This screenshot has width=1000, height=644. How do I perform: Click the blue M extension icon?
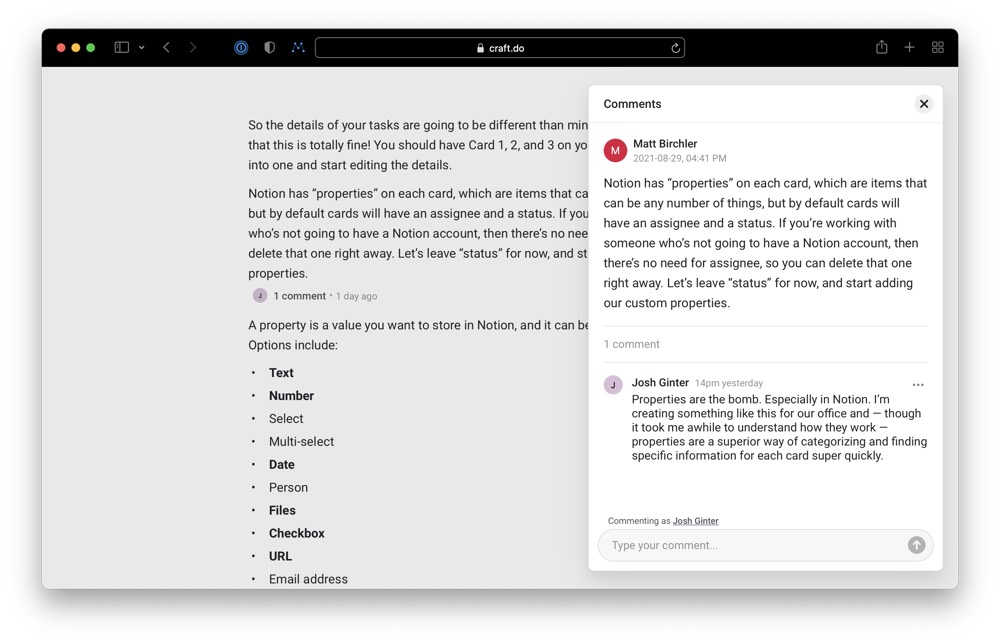click(298, 47)
